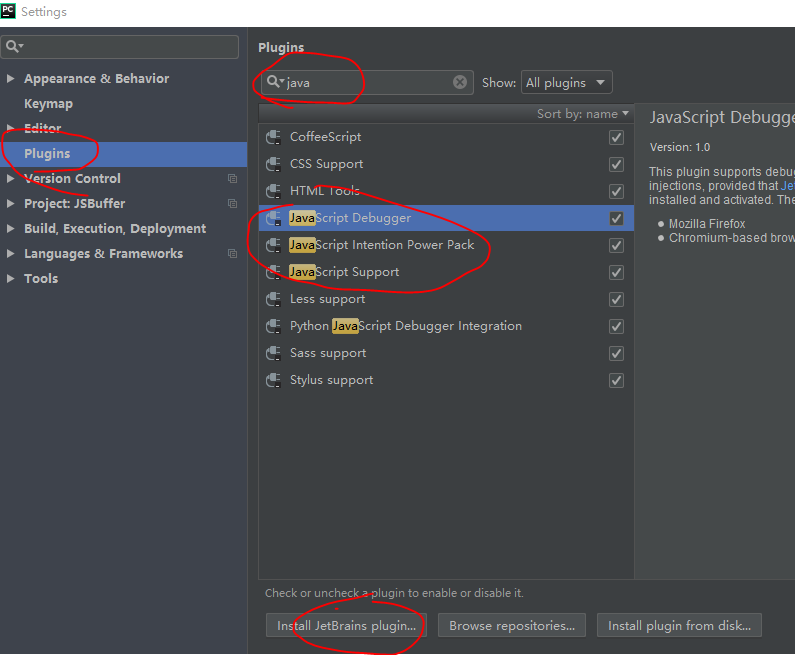Click the Less support plugin icon
795x655 pixels.
[274, 299]
